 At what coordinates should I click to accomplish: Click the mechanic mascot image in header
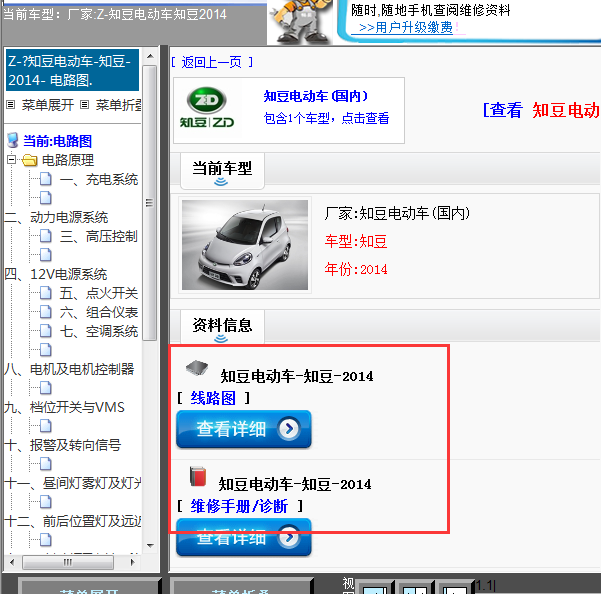pyautogui.click(x=300, y=22)
